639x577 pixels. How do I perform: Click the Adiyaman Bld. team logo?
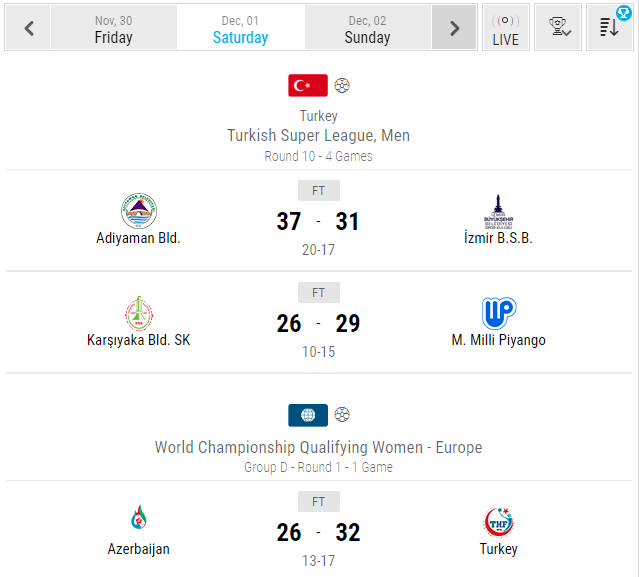coord(139,211)
